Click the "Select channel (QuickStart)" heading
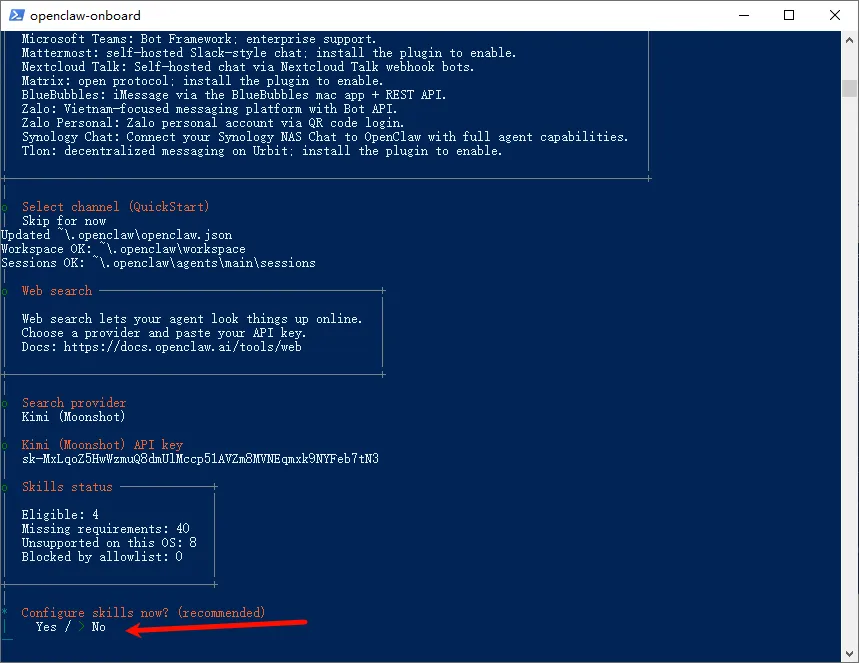The image size is (859, 663). (x=115, y=207)
